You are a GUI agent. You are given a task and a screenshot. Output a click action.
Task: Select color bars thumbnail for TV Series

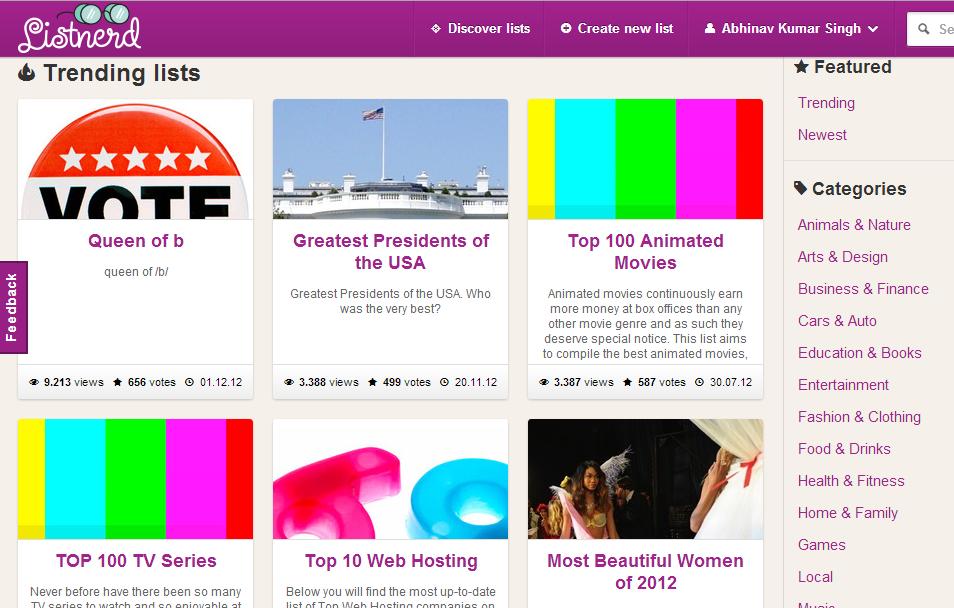tap(136, 479)
